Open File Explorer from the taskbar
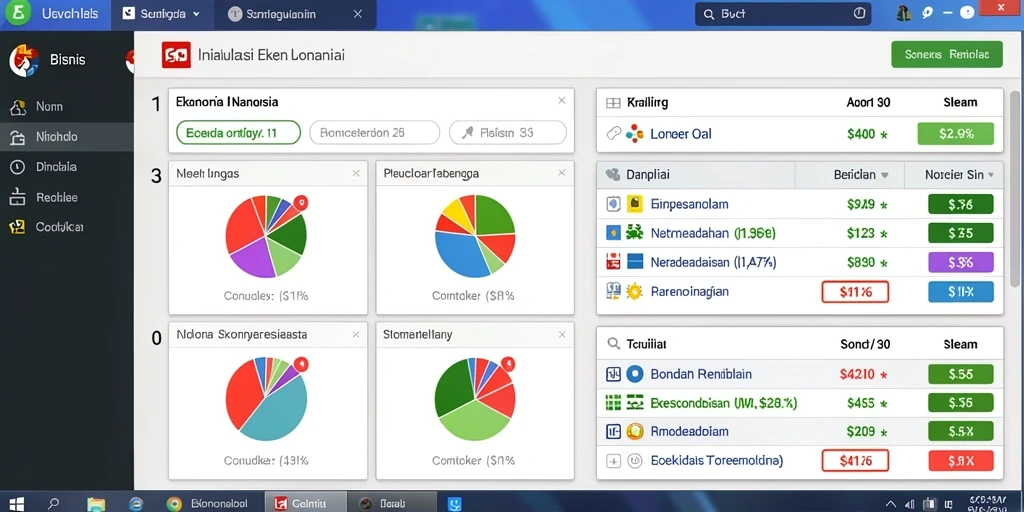This screenshot has width=1024, height=512. (x=96, y=504)
